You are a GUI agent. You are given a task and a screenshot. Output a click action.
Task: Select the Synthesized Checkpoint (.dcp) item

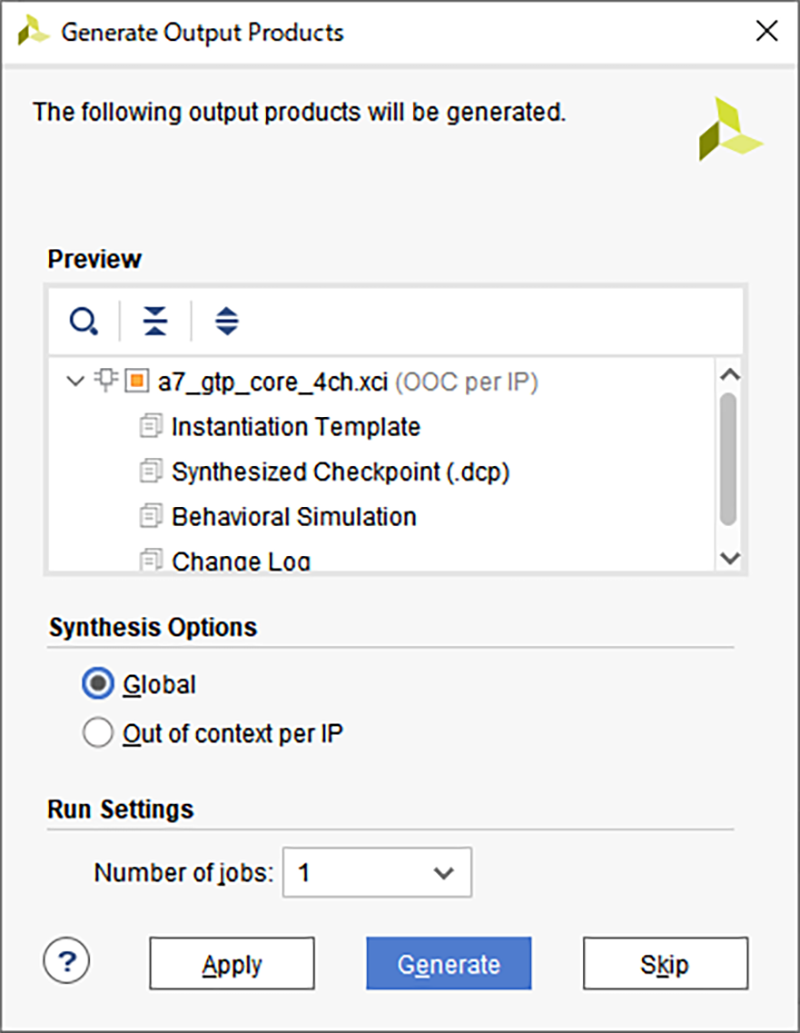pyautogui.click(x=341, y=472)
